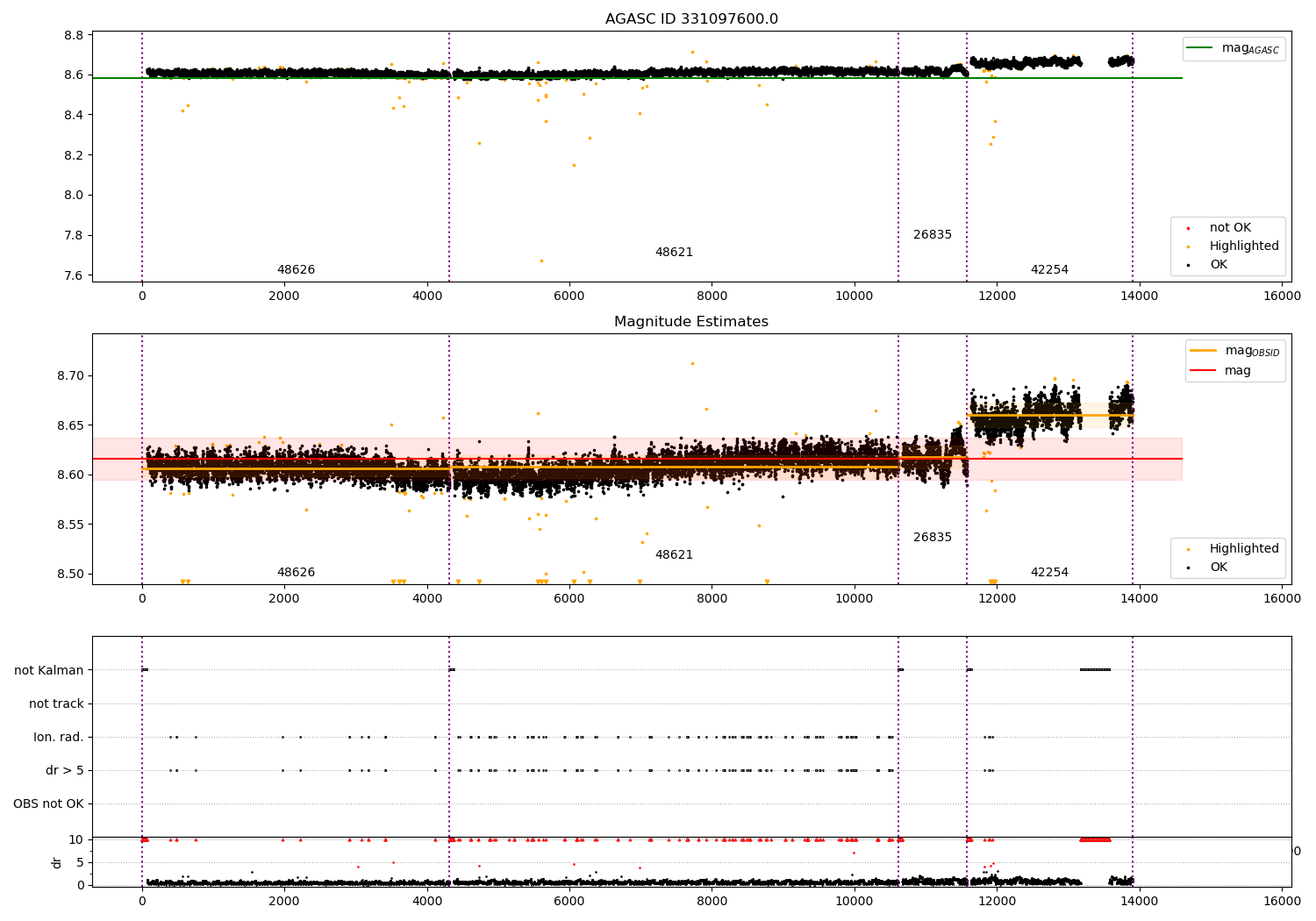The height and width of the screenshot is (921, 1316).
Task: Click x-tick 2000 under bottom plot
Action: click(284, 902)
